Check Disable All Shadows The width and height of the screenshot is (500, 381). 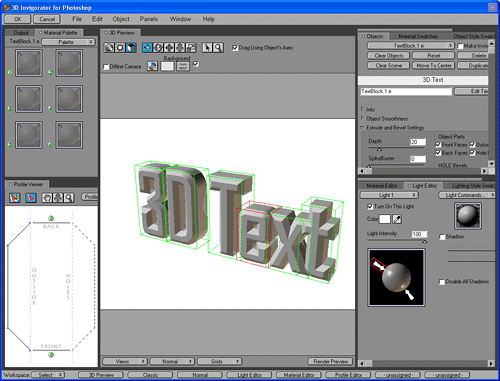click(x=442, y=282)
